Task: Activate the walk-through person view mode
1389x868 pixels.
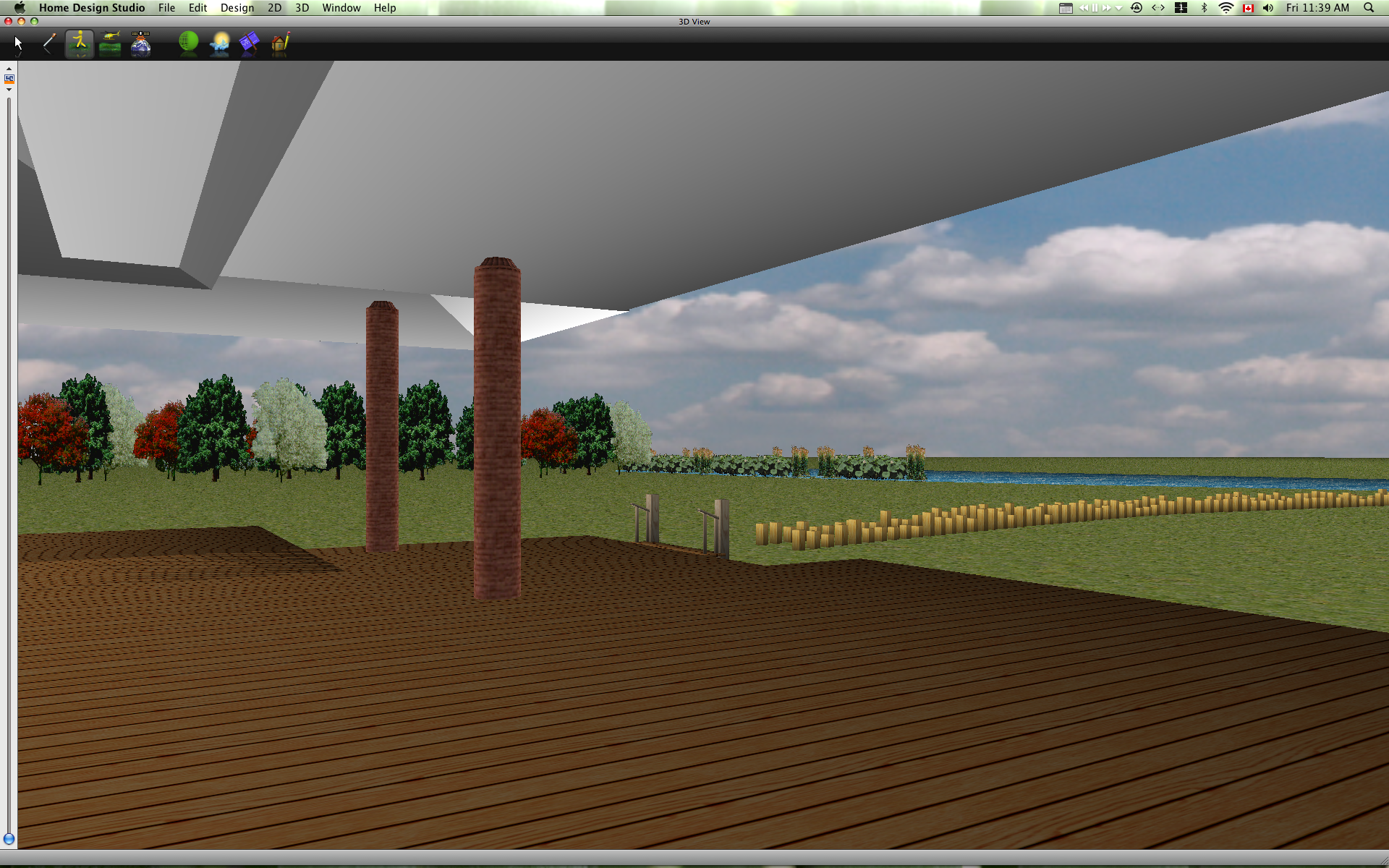Action: [x=80, y=43]
